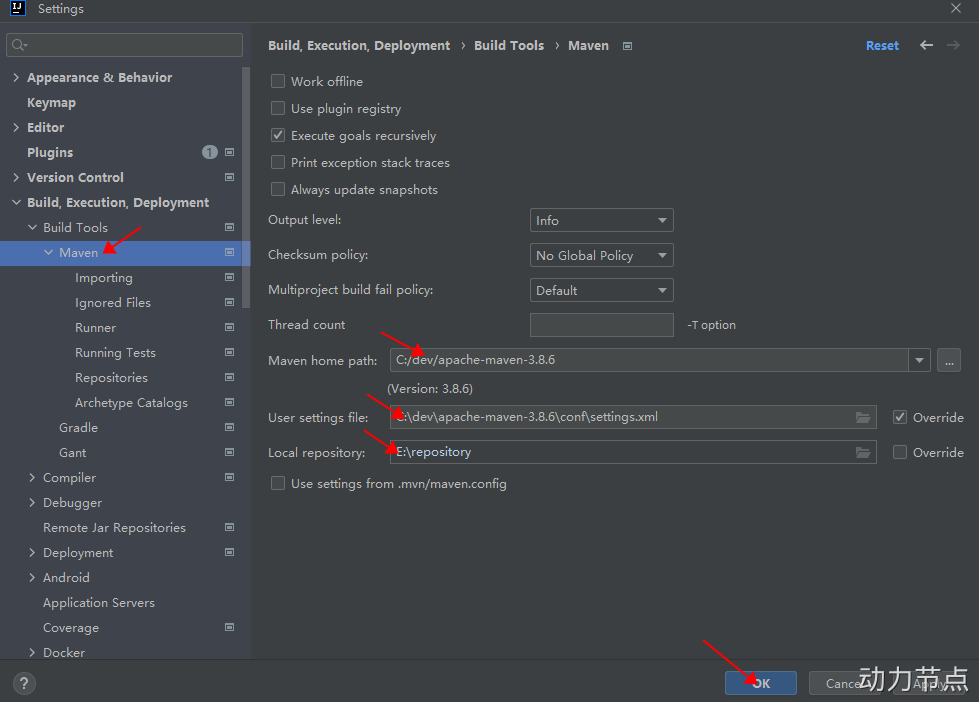Click the Maven home path browse button
Viewport: 979px width, 702px height.
(x=949, y=360)
